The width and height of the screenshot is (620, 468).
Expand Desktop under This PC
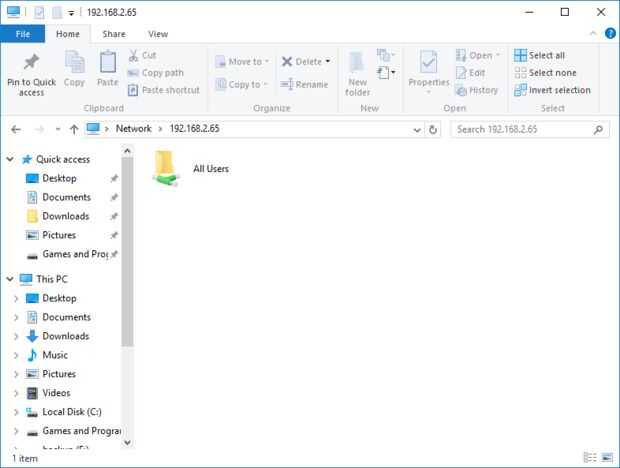coord(16,298)
